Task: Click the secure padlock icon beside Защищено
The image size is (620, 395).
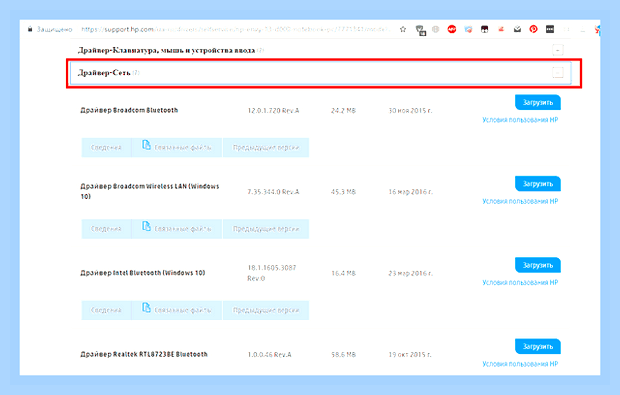Action: point(30,29)
